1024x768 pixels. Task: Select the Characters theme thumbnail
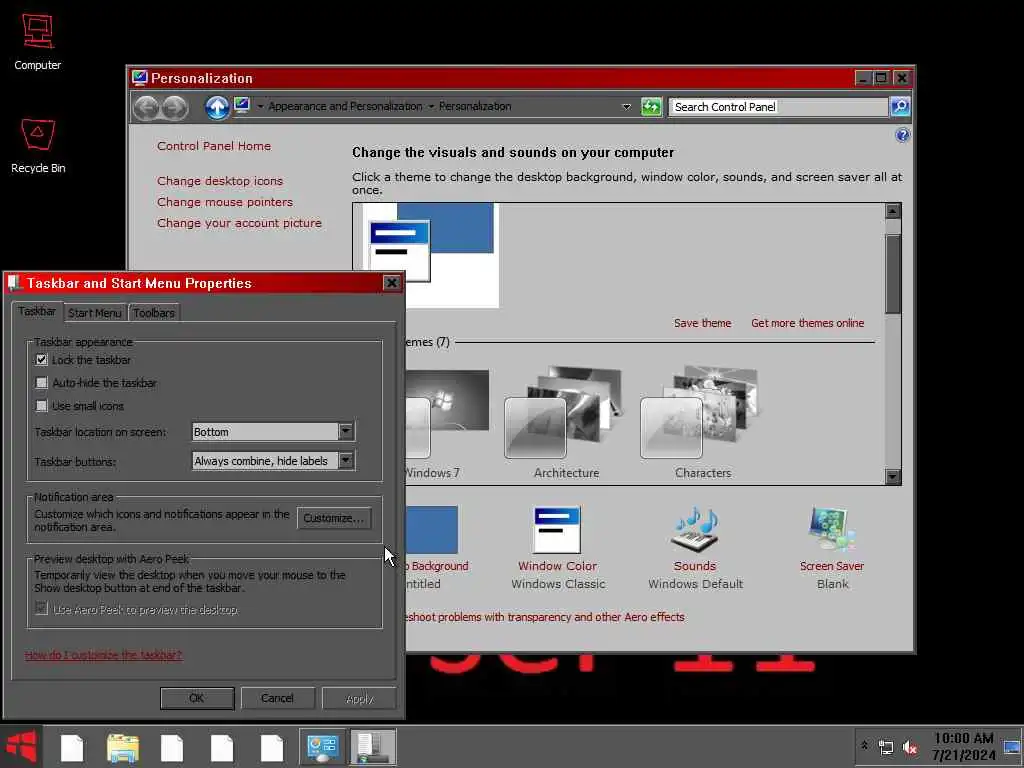(702, 422)
